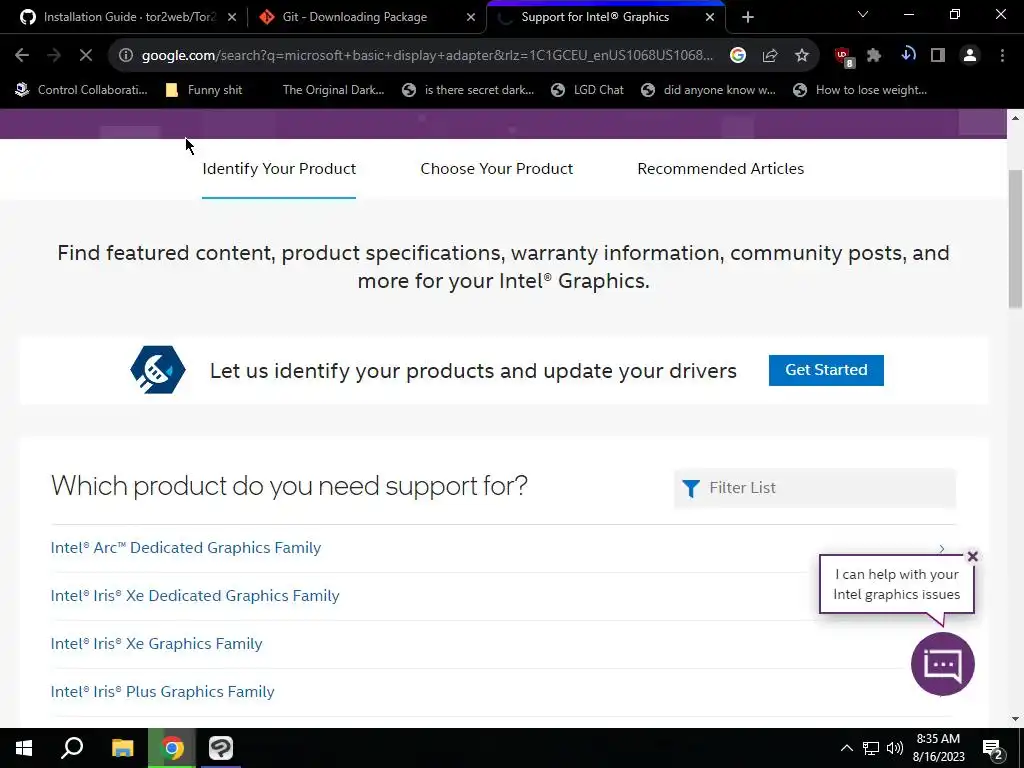Open The Original Dark... bookmark

coord(333,90)
